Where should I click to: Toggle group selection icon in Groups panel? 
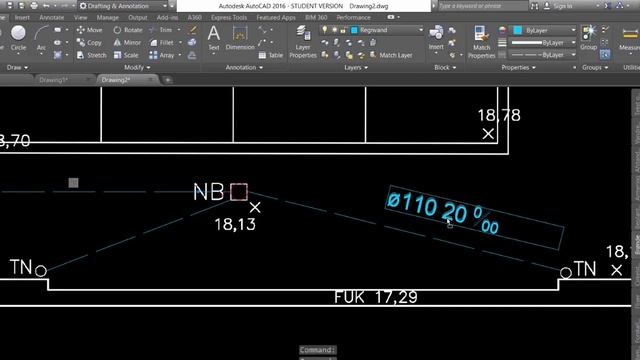[x=605, y=54]
